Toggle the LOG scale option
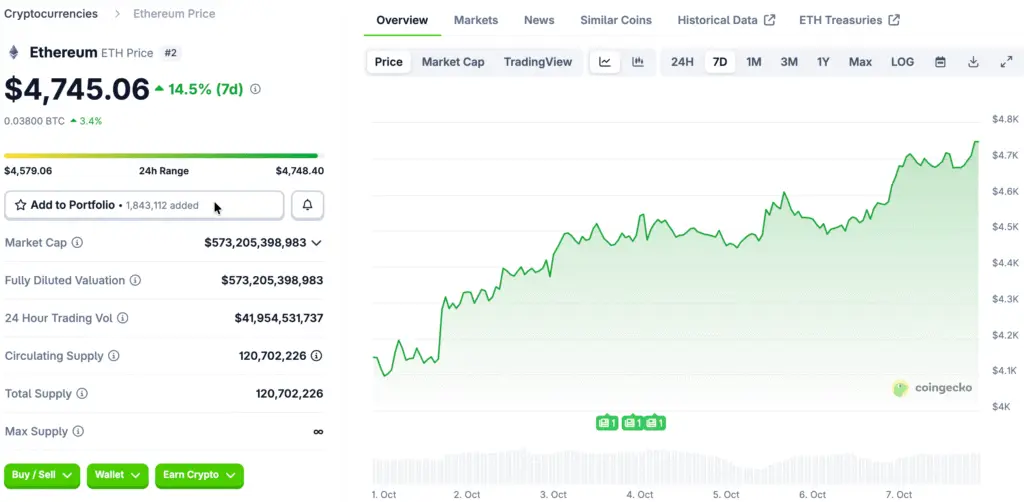 (x=902, y=62)
